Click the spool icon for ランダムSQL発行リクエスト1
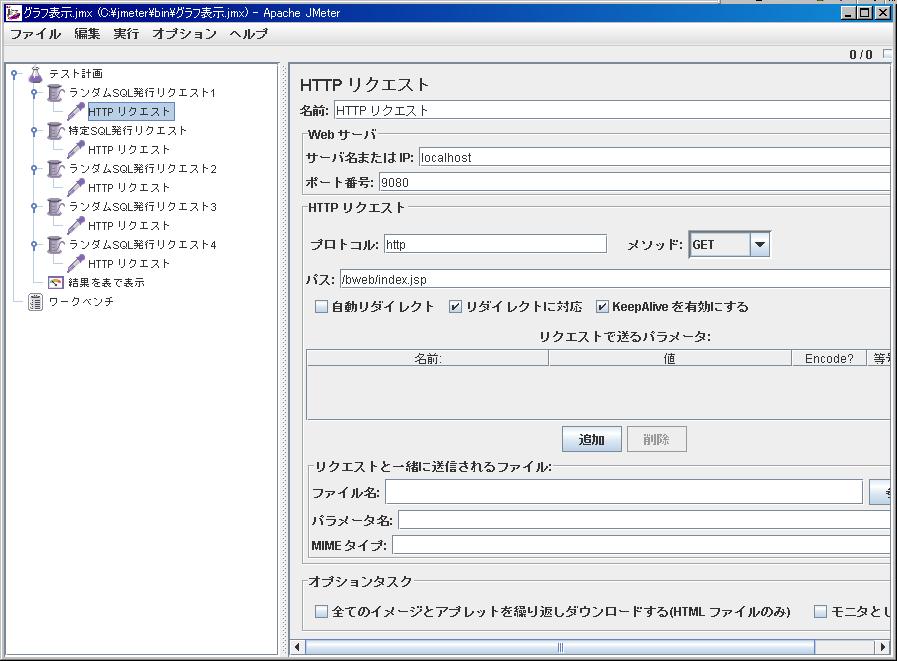 (x=55, y=93)
